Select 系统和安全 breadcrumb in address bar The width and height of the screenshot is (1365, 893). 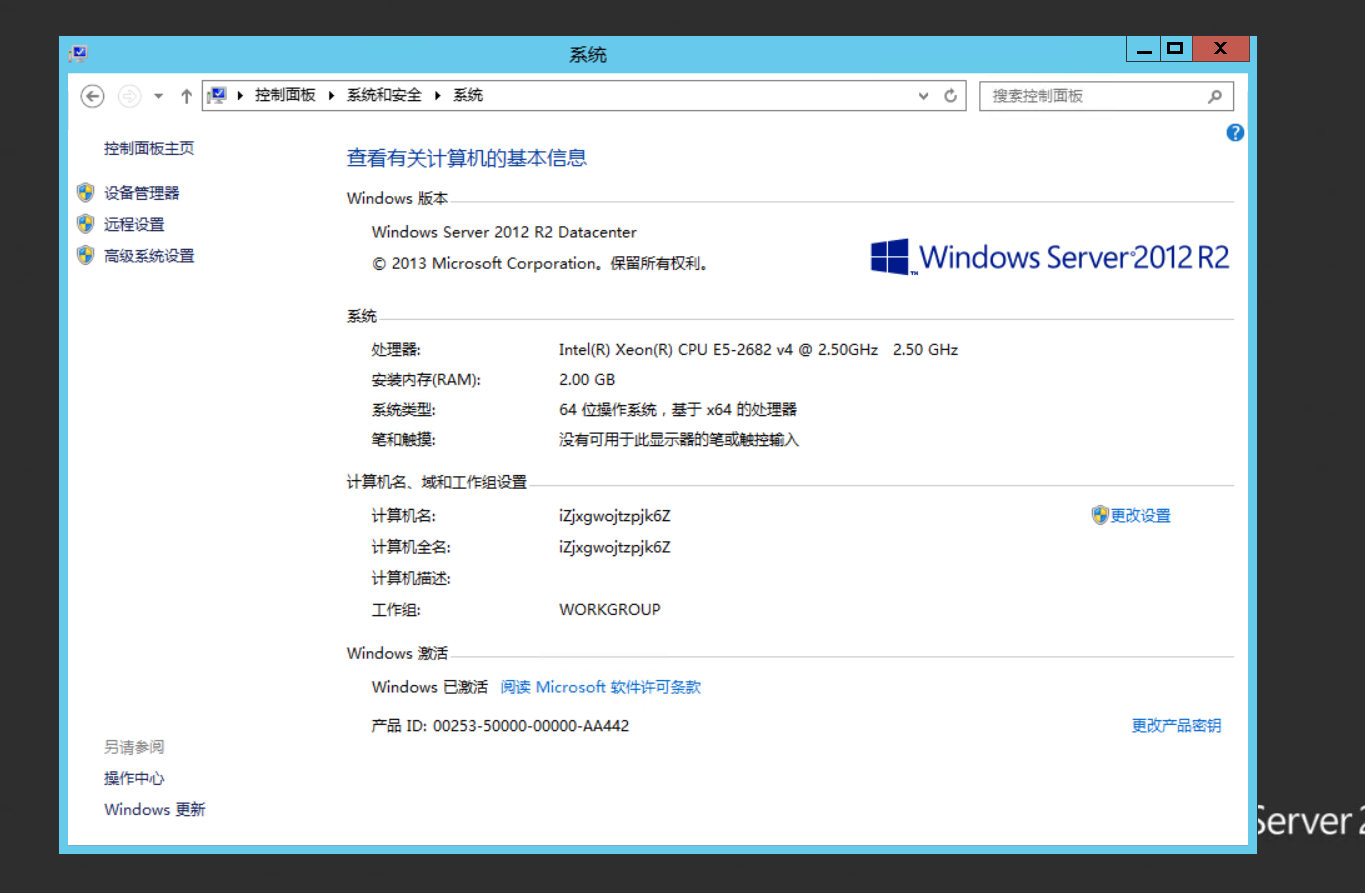384,95
